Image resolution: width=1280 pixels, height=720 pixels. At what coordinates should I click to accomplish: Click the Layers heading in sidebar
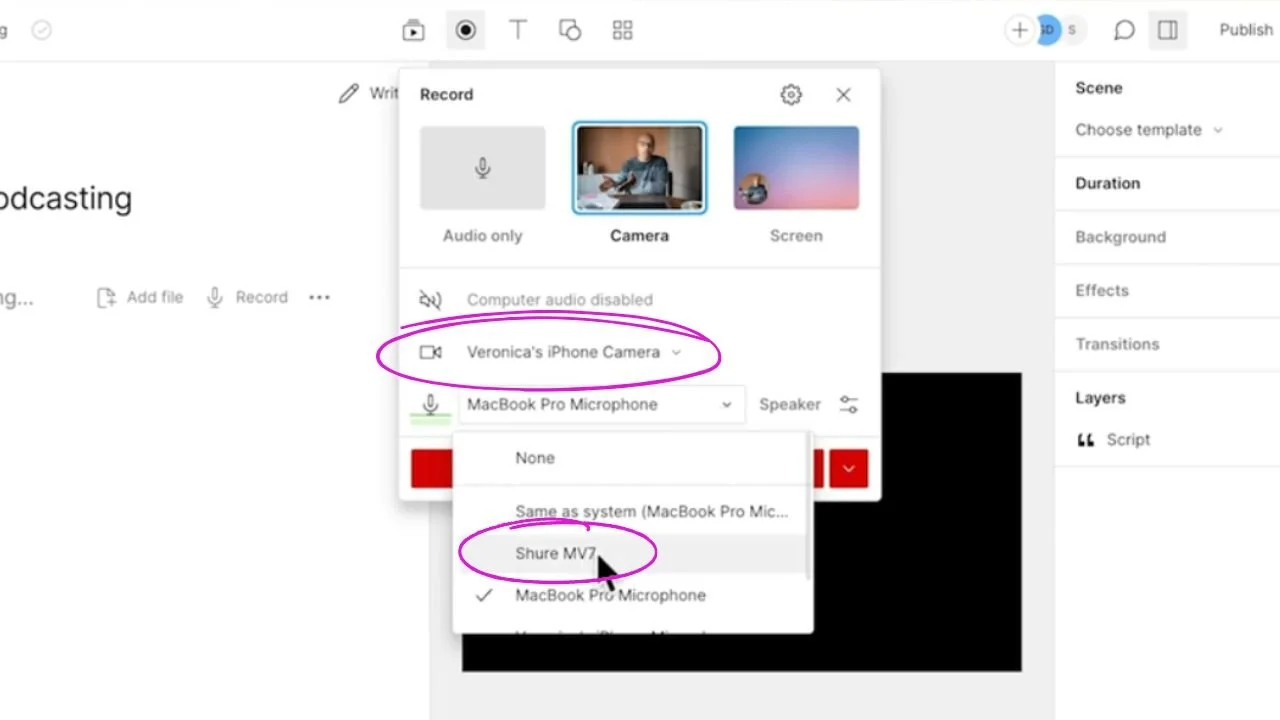coord(1100,398)
